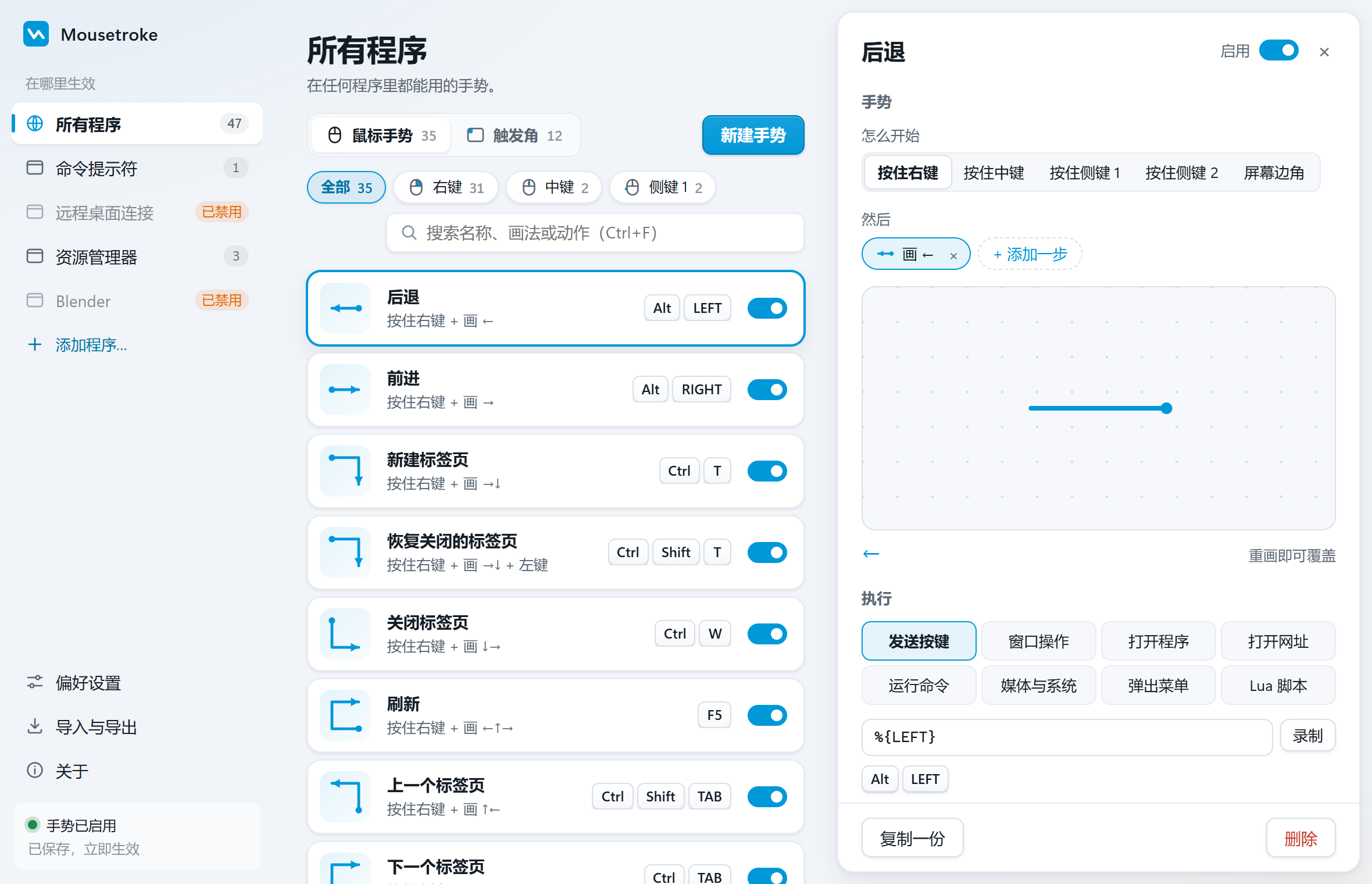Filter gestures by 侧键 1
This screenshot has height=884, width=1372.
click(x=663, y=187)
